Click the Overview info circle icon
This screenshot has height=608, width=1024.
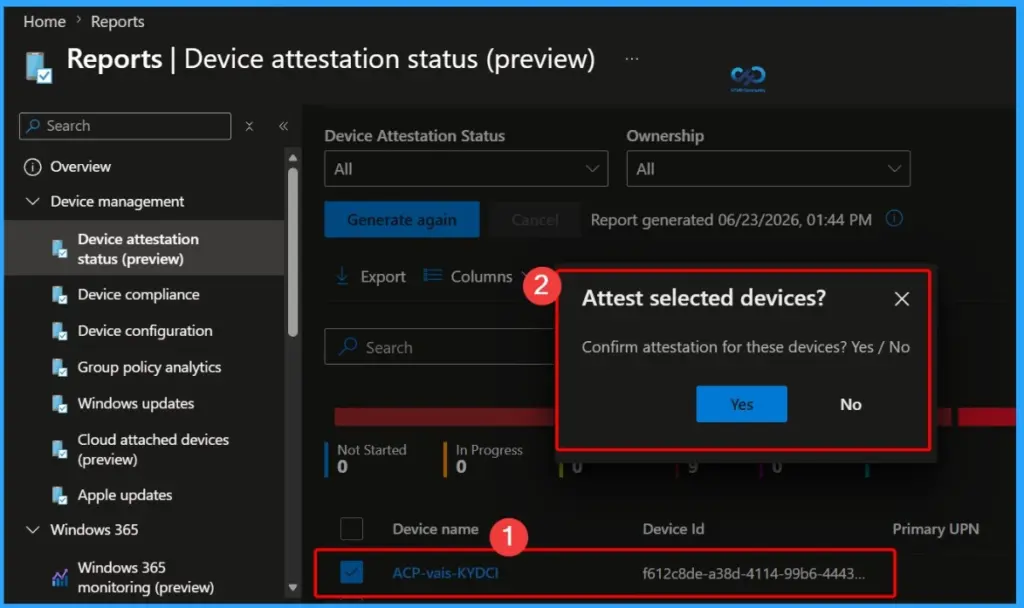point(33,167)
